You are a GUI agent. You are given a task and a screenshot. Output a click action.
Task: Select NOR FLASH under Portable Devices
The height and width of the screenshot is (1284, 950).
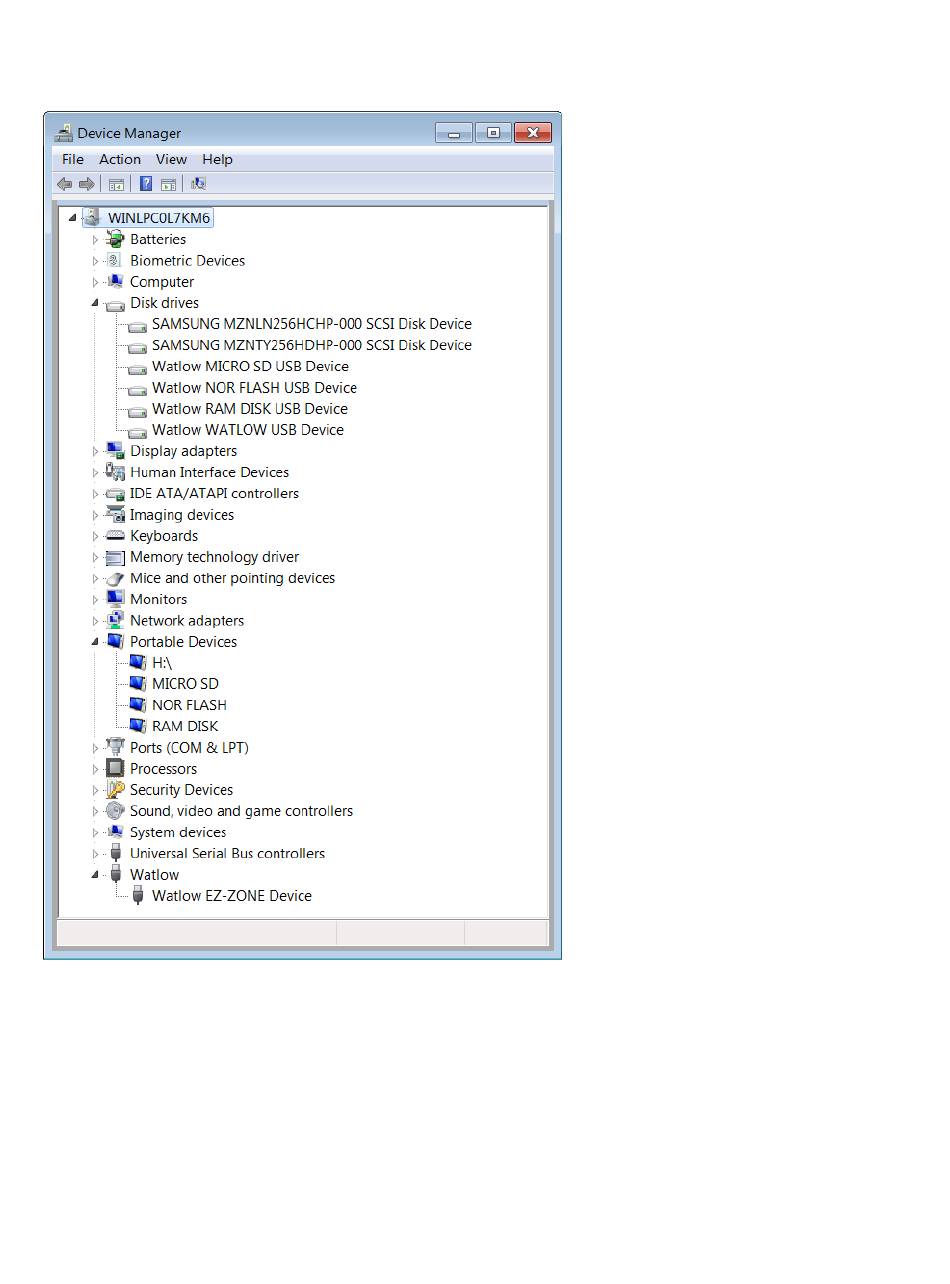(x=189, y=705)
